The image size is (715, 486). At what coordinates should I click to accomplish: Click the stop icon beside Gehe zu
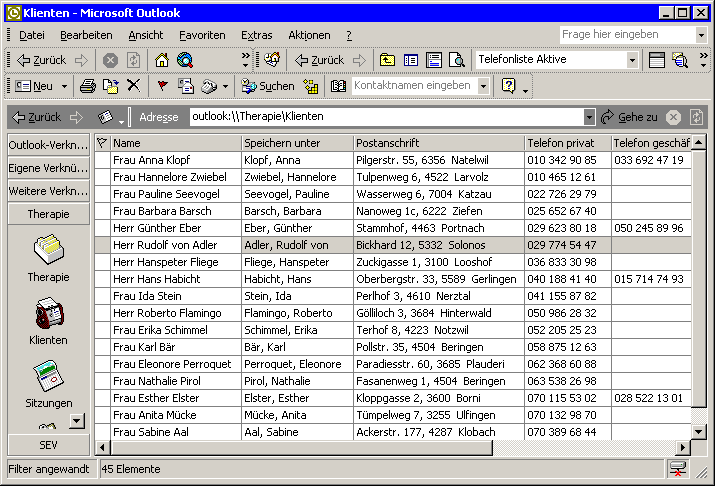(x=673, y=117)
